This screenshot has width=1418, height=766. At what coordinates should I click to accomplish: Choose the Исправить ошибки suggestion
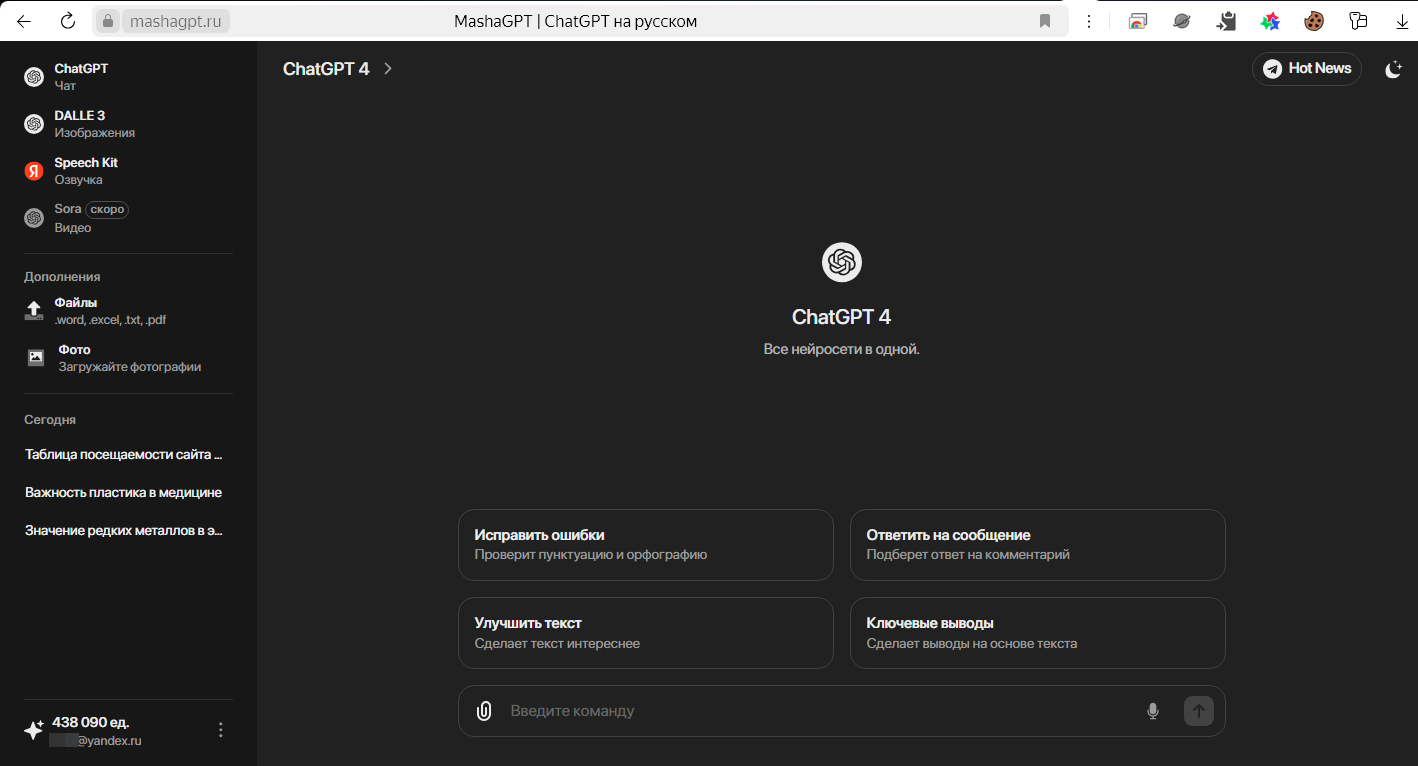646,545
